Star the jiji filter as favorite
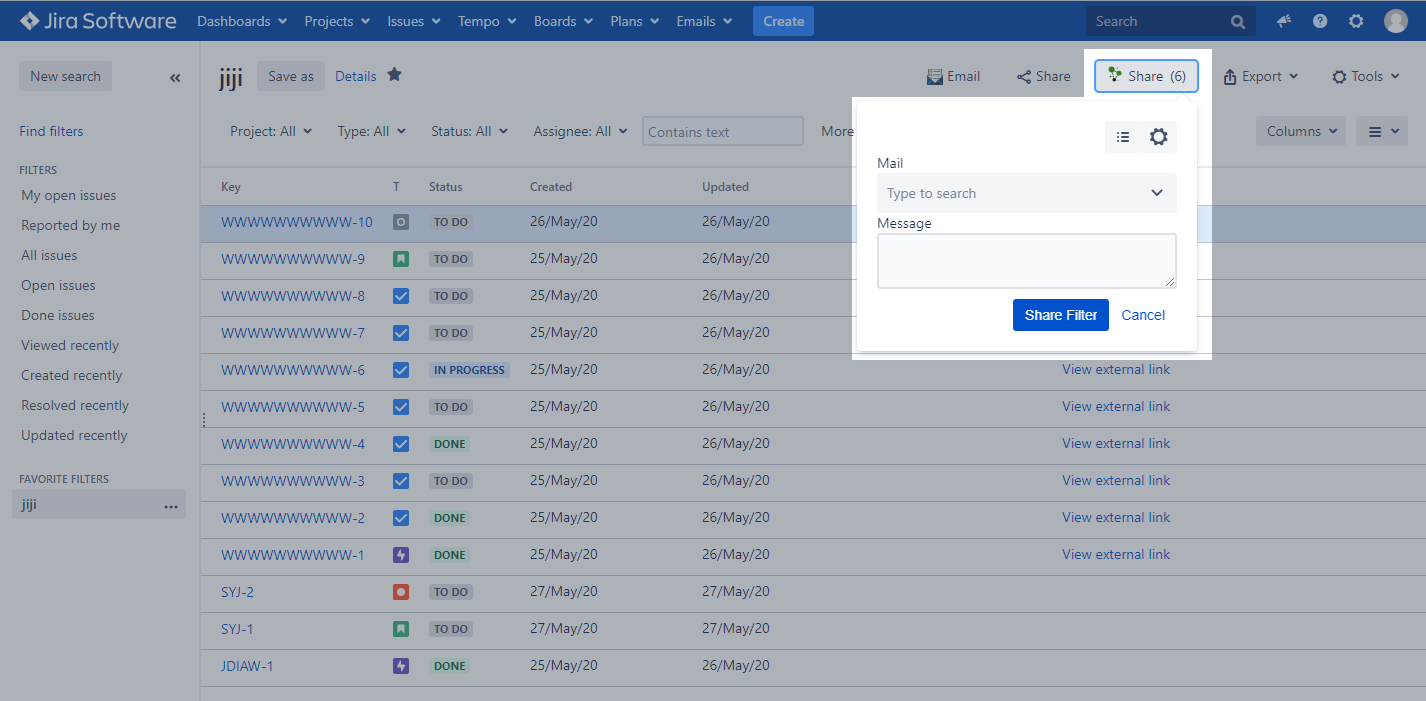The height and width of the screenshot is (701, 1426). tap(394, 75)
